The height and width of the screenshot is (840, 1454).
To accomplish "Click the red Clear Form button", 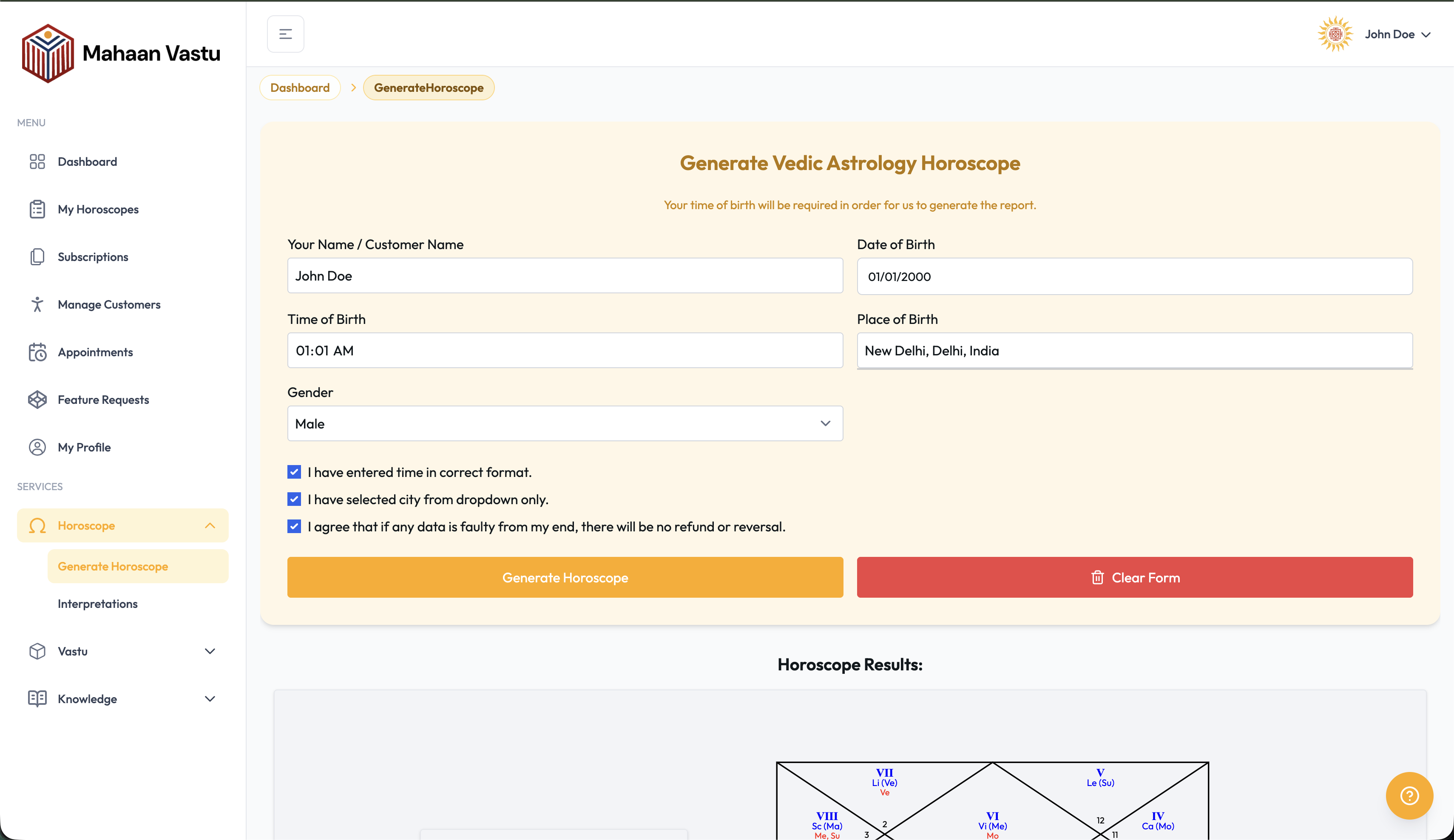I will point(1135,577).
